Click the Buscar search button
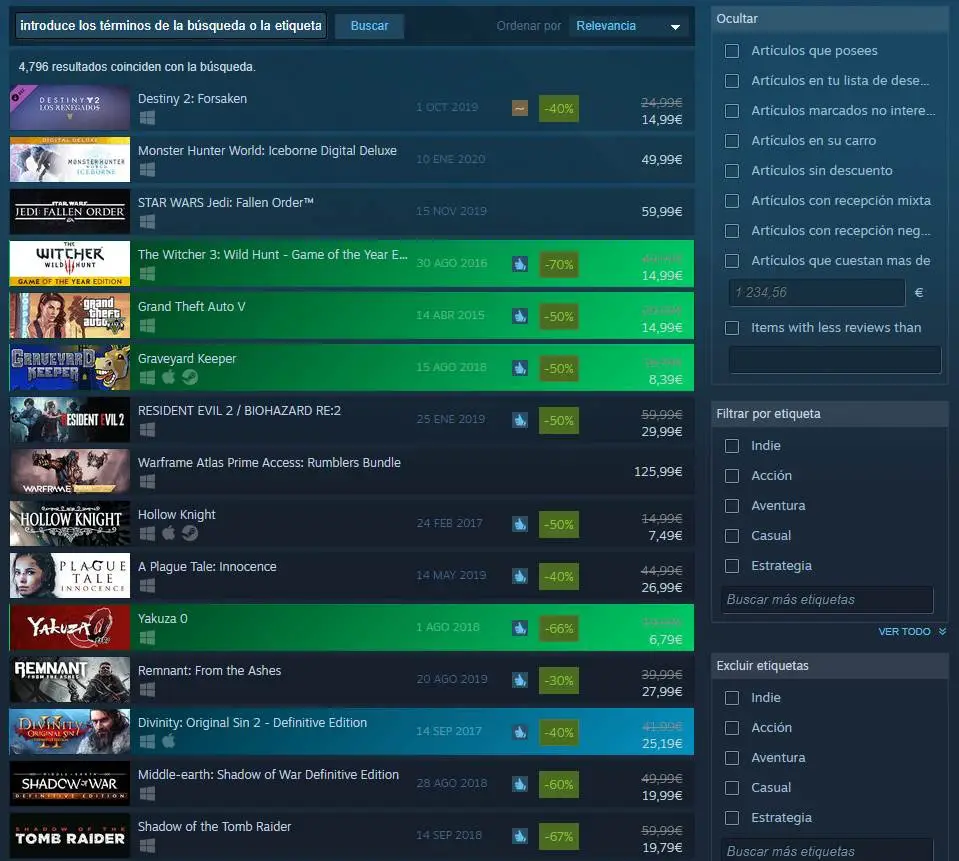Viewport: 959px width, 861px height. click(x=369, y=26)
